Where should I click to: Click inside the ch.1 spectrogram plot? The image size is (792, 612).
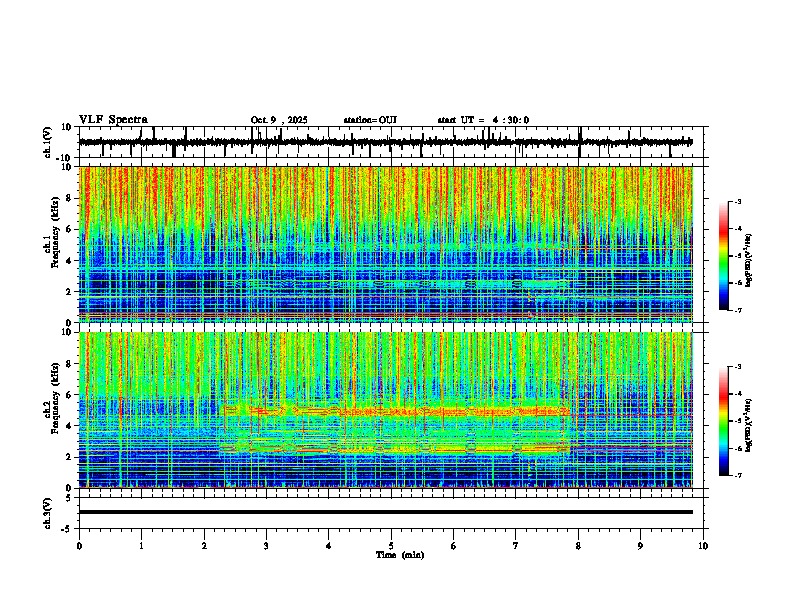(x=386, y=244)
